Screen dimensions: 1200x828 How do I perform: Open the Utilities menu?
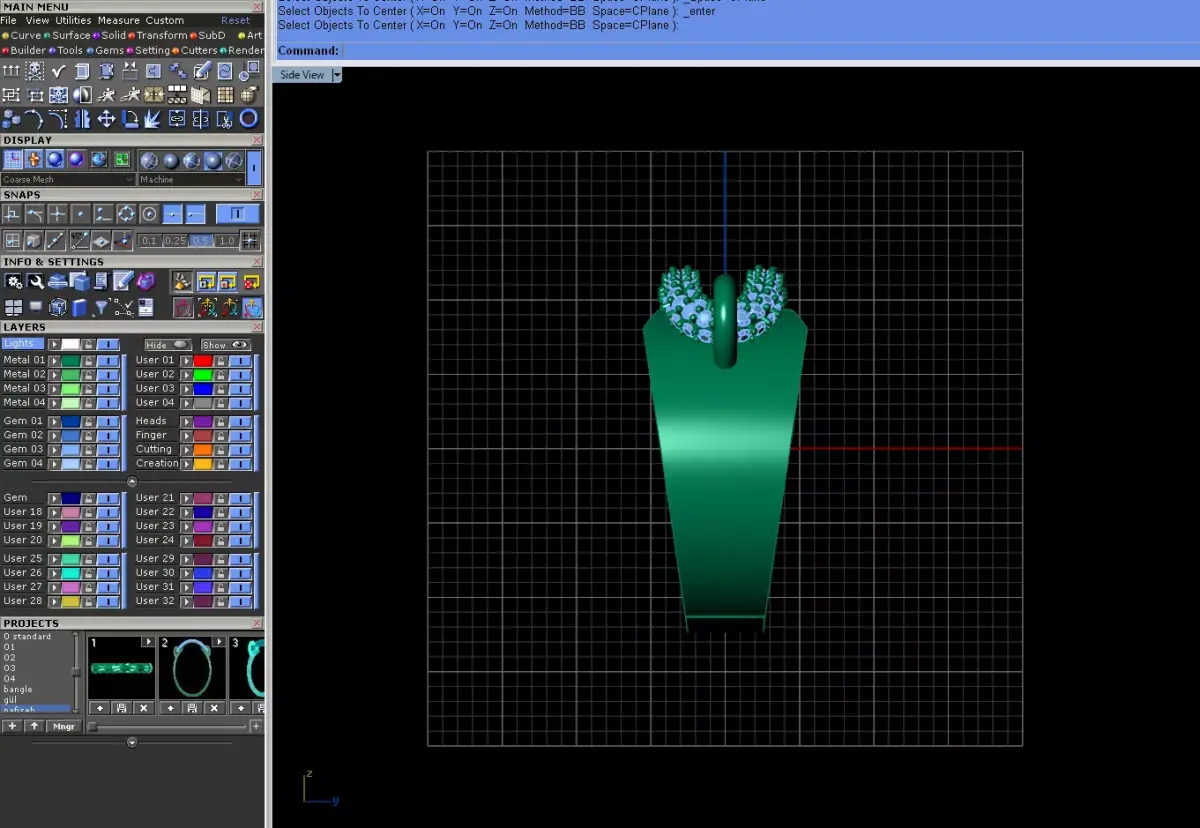point(73,20)
